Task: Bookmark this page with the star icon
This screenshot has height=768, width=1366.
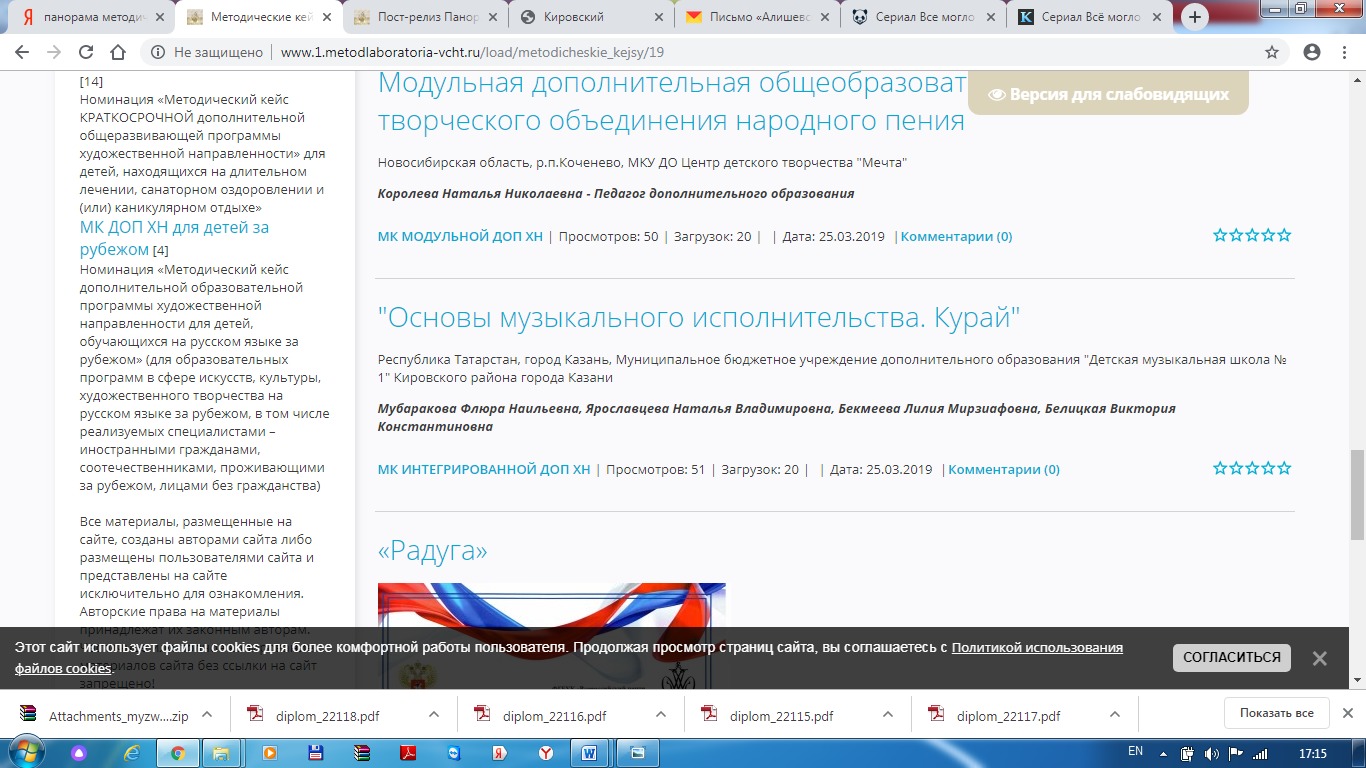Action: click(1272, 53)
